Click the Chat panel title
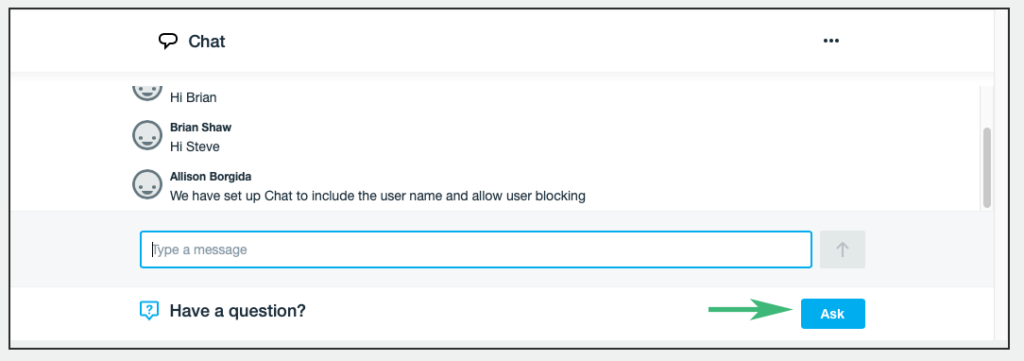The height and width of the screenshot is (361, 1024). (206, 42)
